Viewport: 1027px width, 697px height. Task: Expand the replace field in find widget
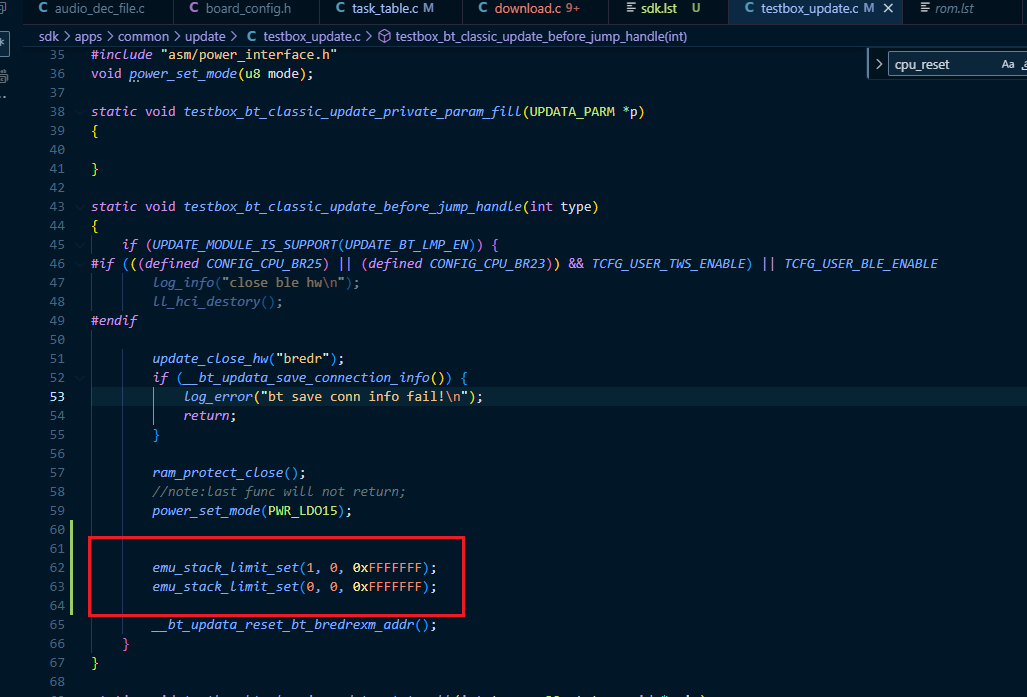coord(879,64)
